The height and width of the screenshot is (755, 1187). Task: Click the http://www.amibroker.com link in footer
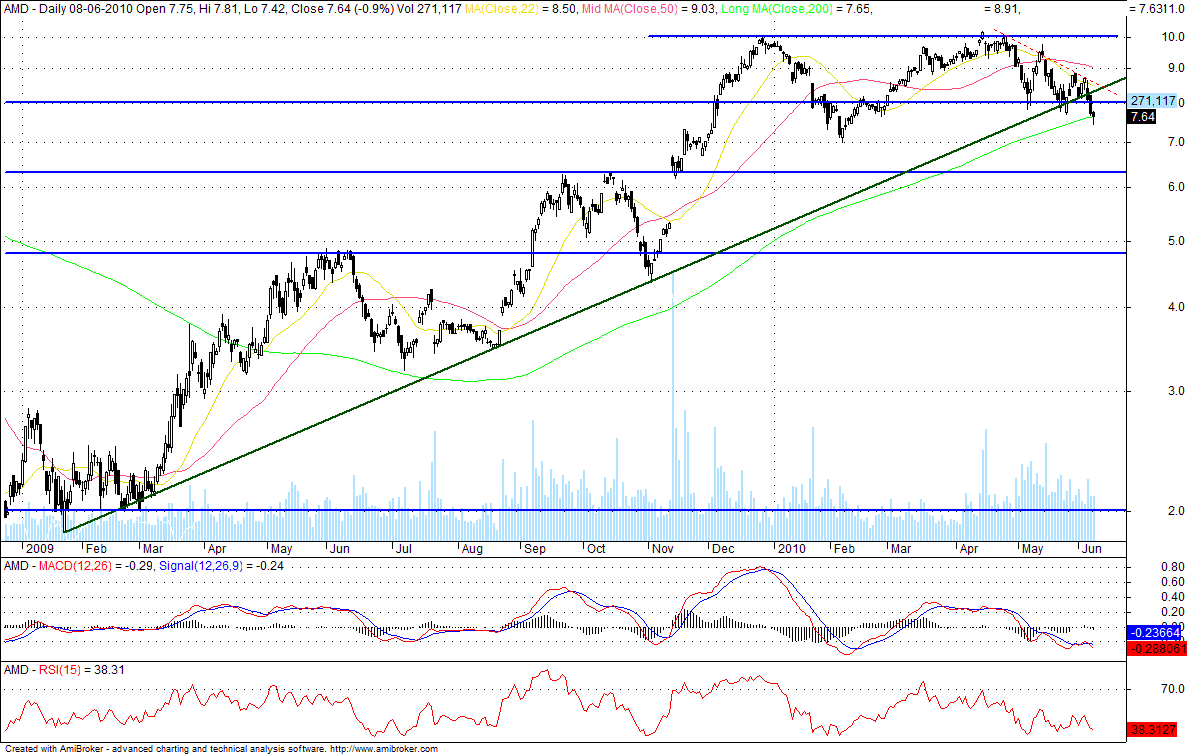pos(384,749)
